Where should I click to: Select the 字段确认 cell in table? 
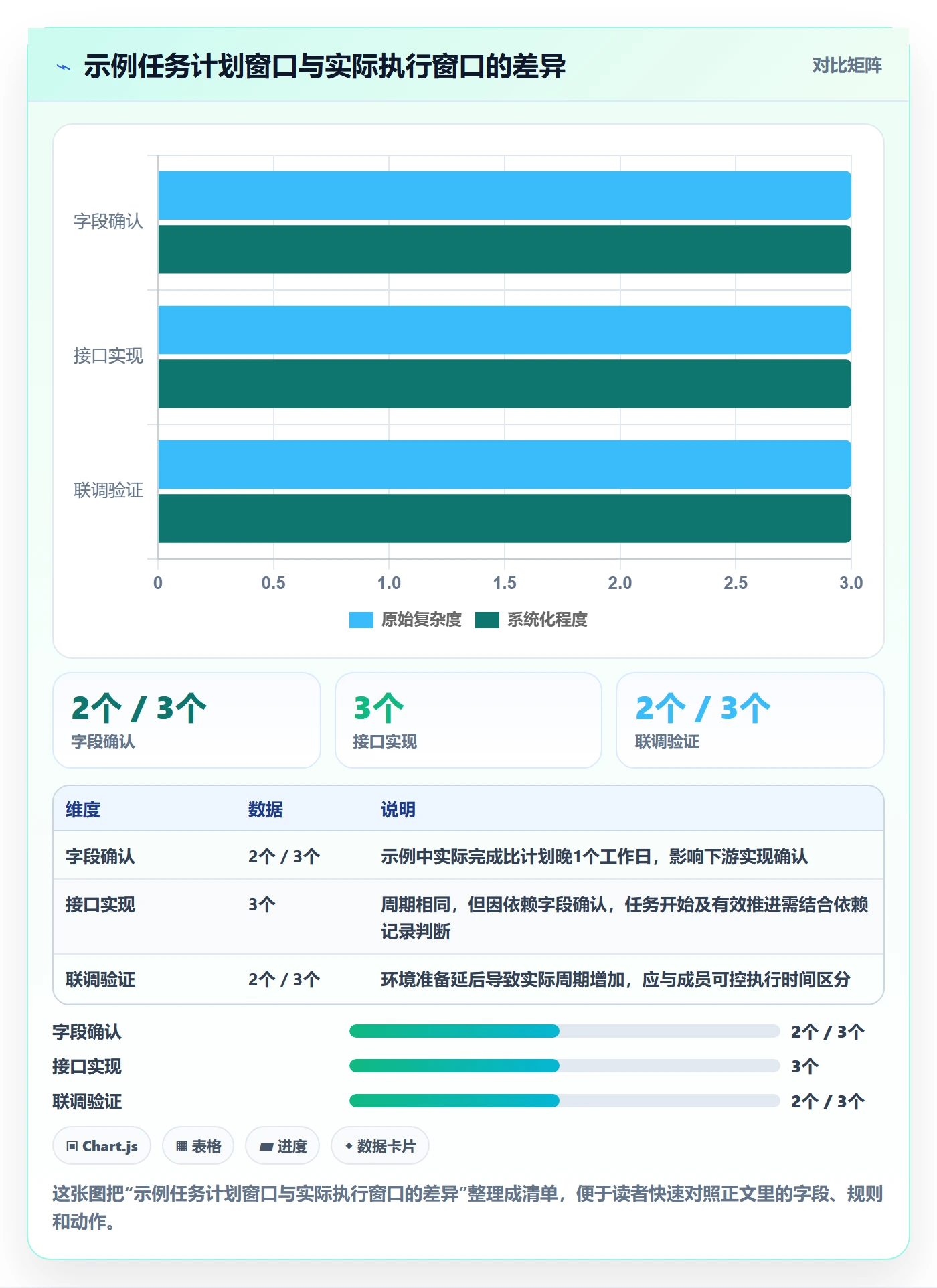click(100, 856)
